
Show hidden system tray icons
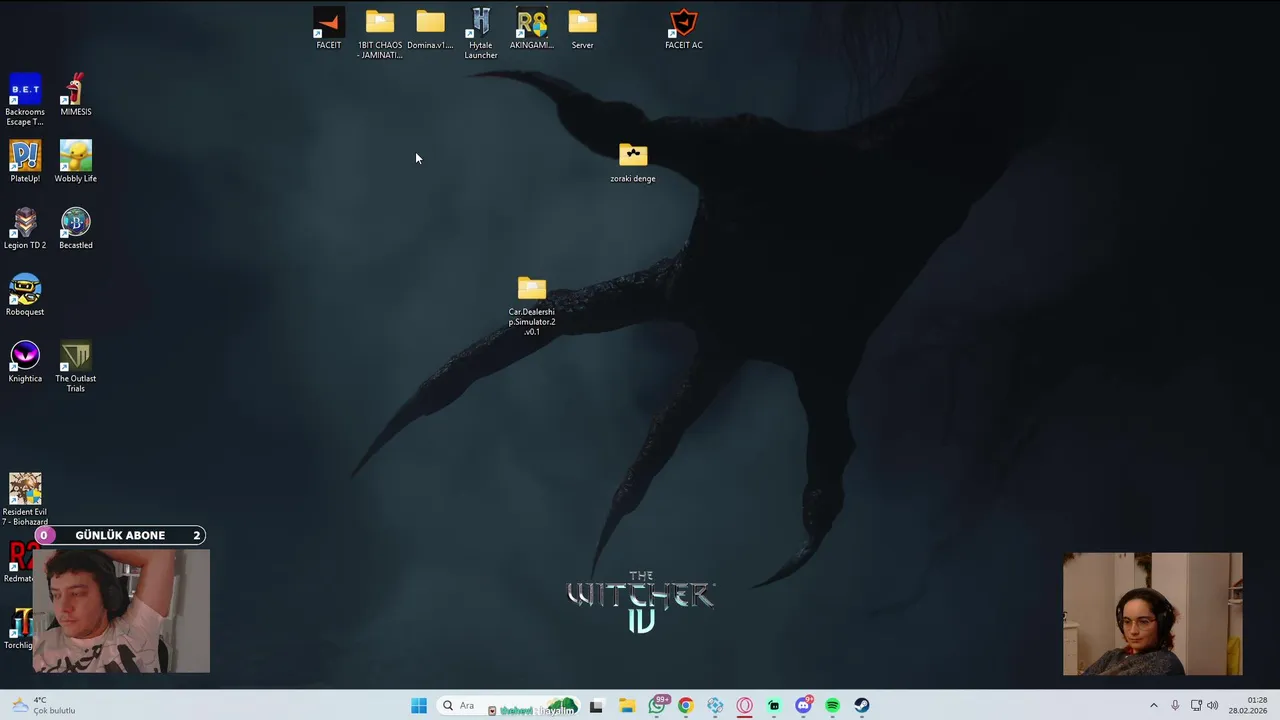tap(1153, 705)
